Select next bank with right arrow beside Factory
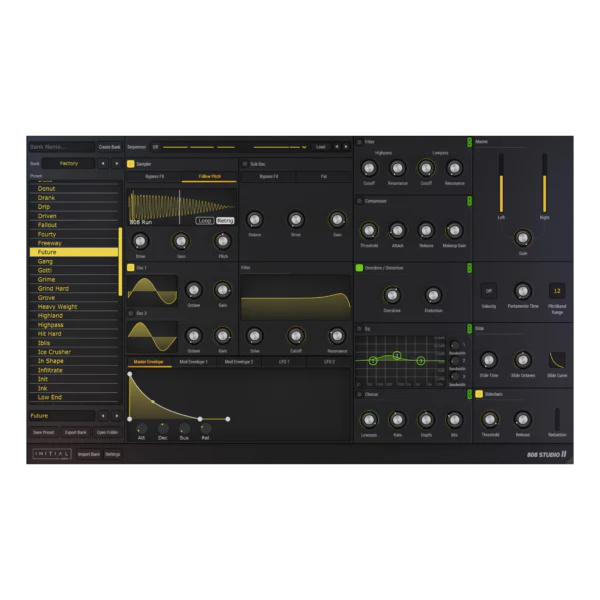 [x=117, y=164]
